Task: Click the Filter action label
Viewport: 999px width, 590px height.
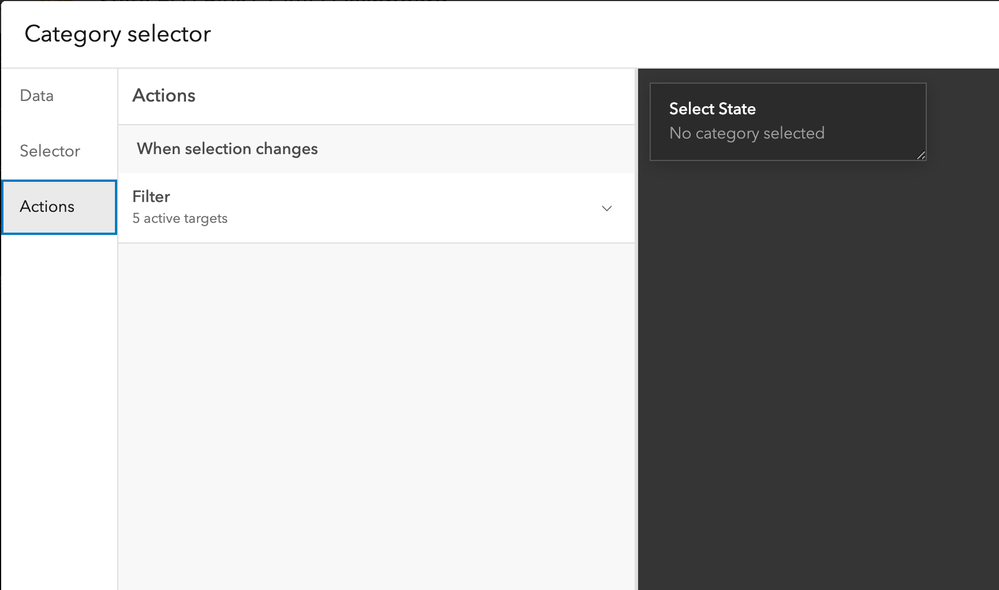Action: (x=151, y=197)
